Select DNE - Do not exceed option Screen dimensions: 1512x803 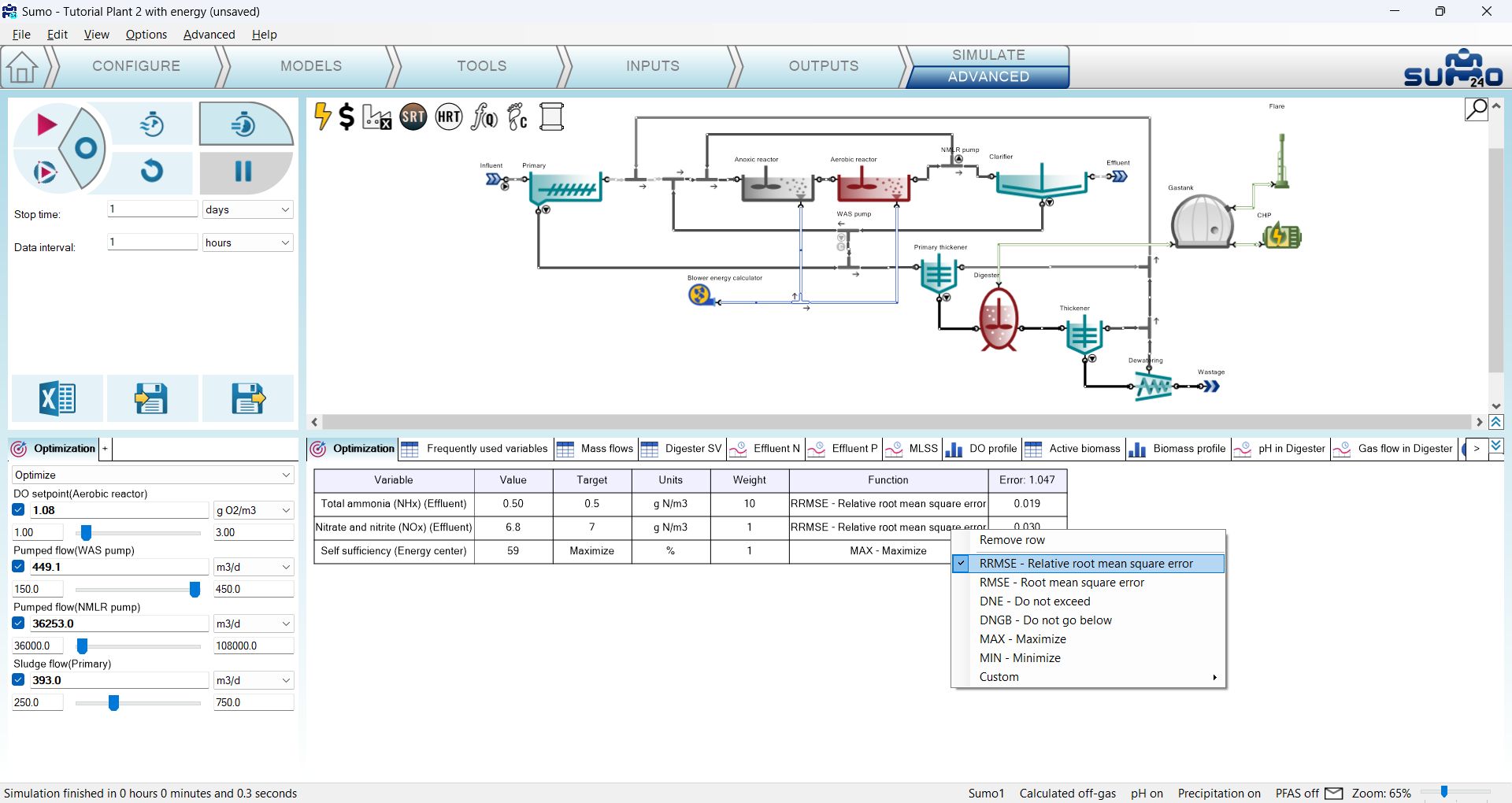click(x=1088, y=601)
